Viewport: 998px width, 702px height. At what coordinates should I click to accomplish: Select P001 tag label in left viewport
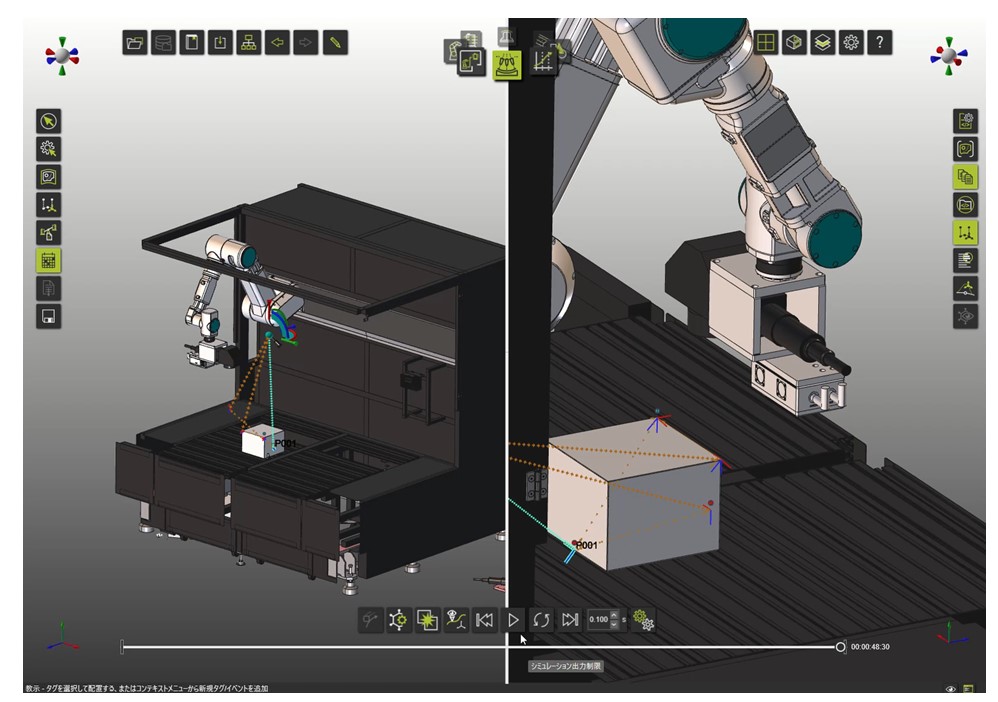click(285, 443)
